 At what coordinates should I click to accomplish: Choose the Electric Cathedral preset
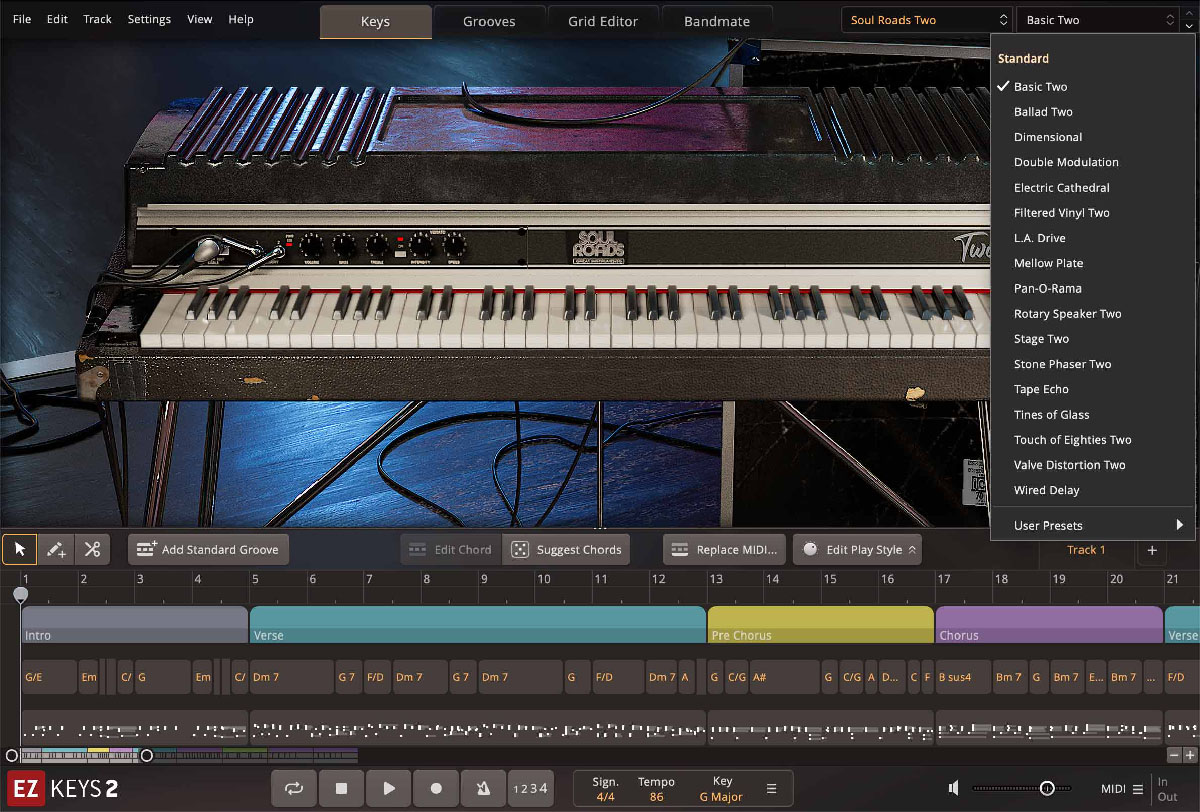[1094, 188]
